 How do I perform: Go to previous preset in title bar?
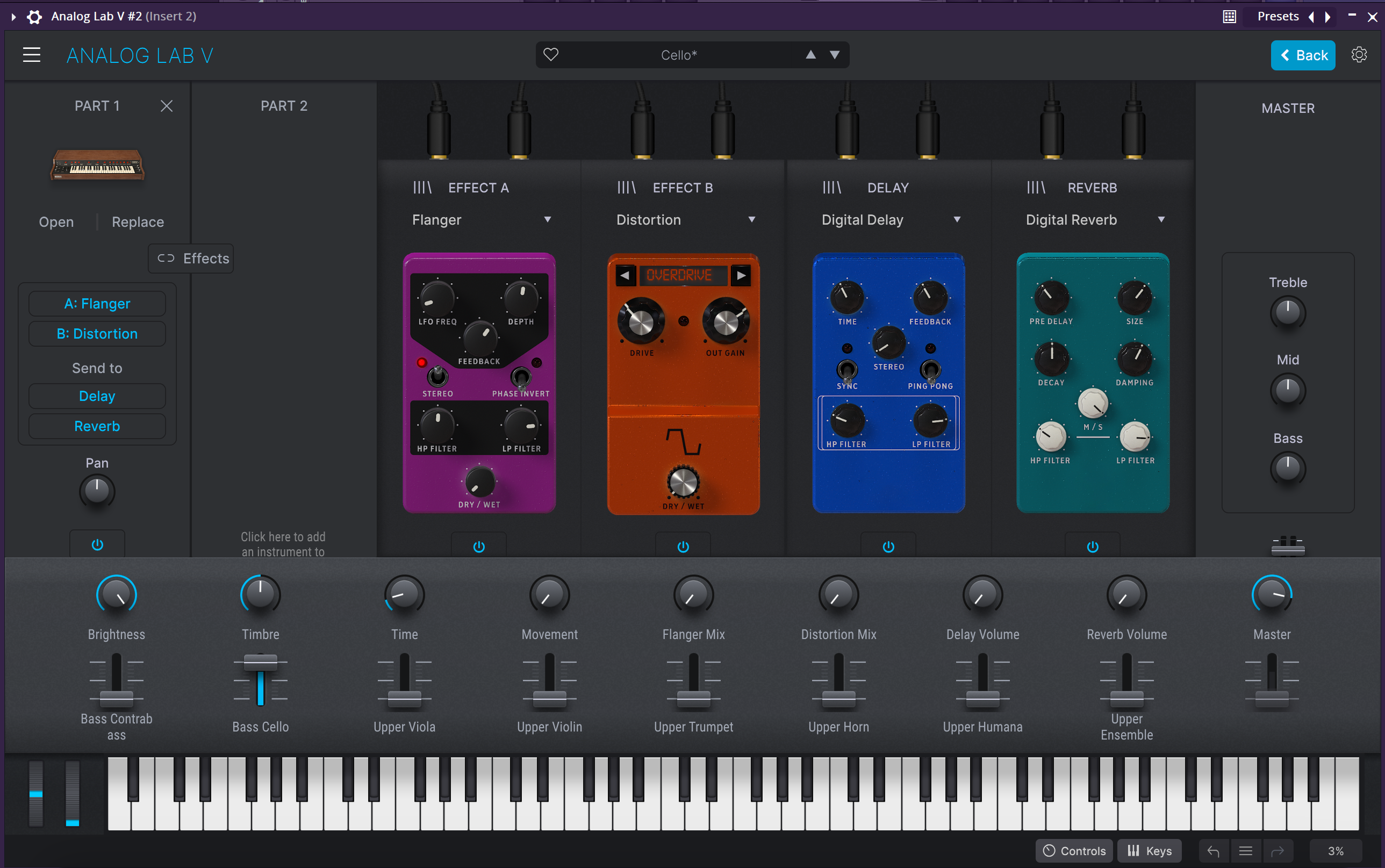tap(1311, 17)
